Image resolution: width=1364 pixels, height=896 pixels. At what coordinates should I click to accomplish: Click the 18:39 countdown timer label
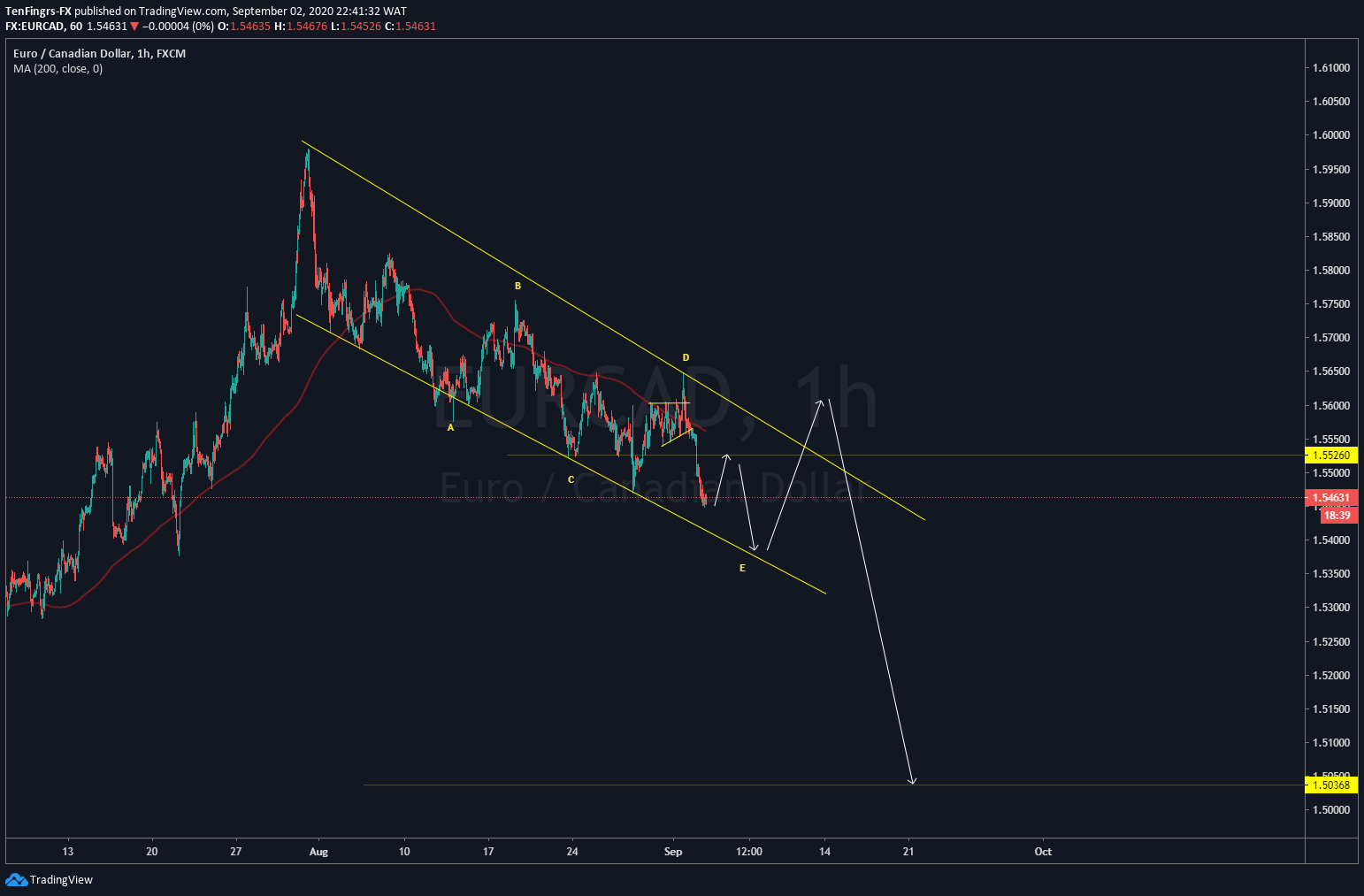click(x=1337, y=515)
